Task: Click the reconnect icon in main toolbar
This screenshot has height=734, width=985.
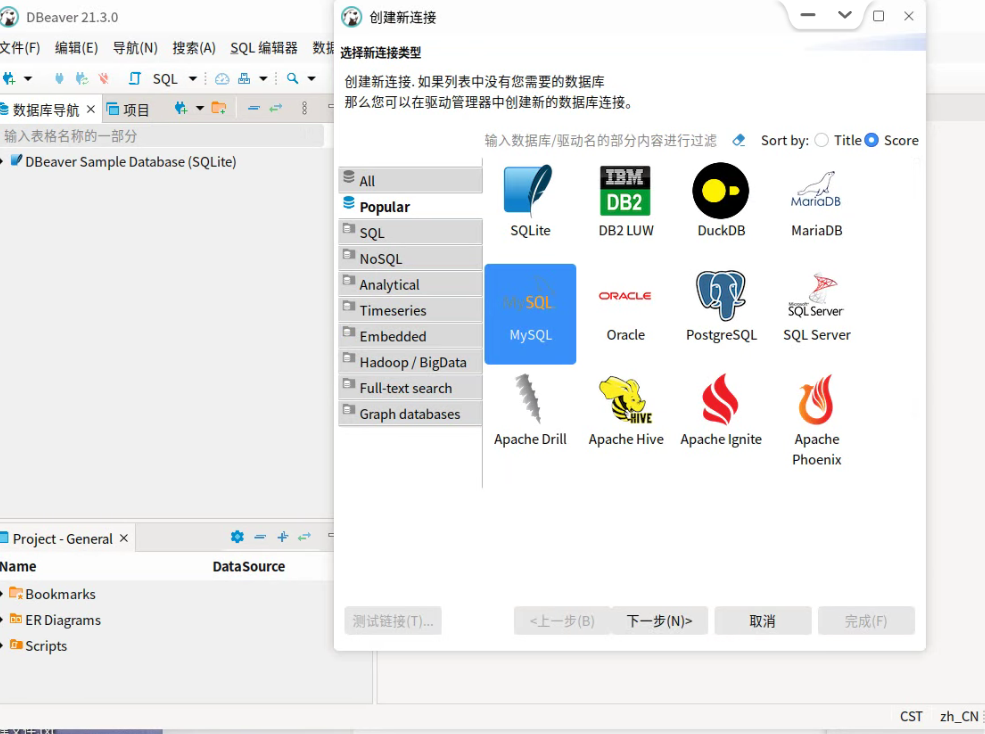Action: (82, 79)
